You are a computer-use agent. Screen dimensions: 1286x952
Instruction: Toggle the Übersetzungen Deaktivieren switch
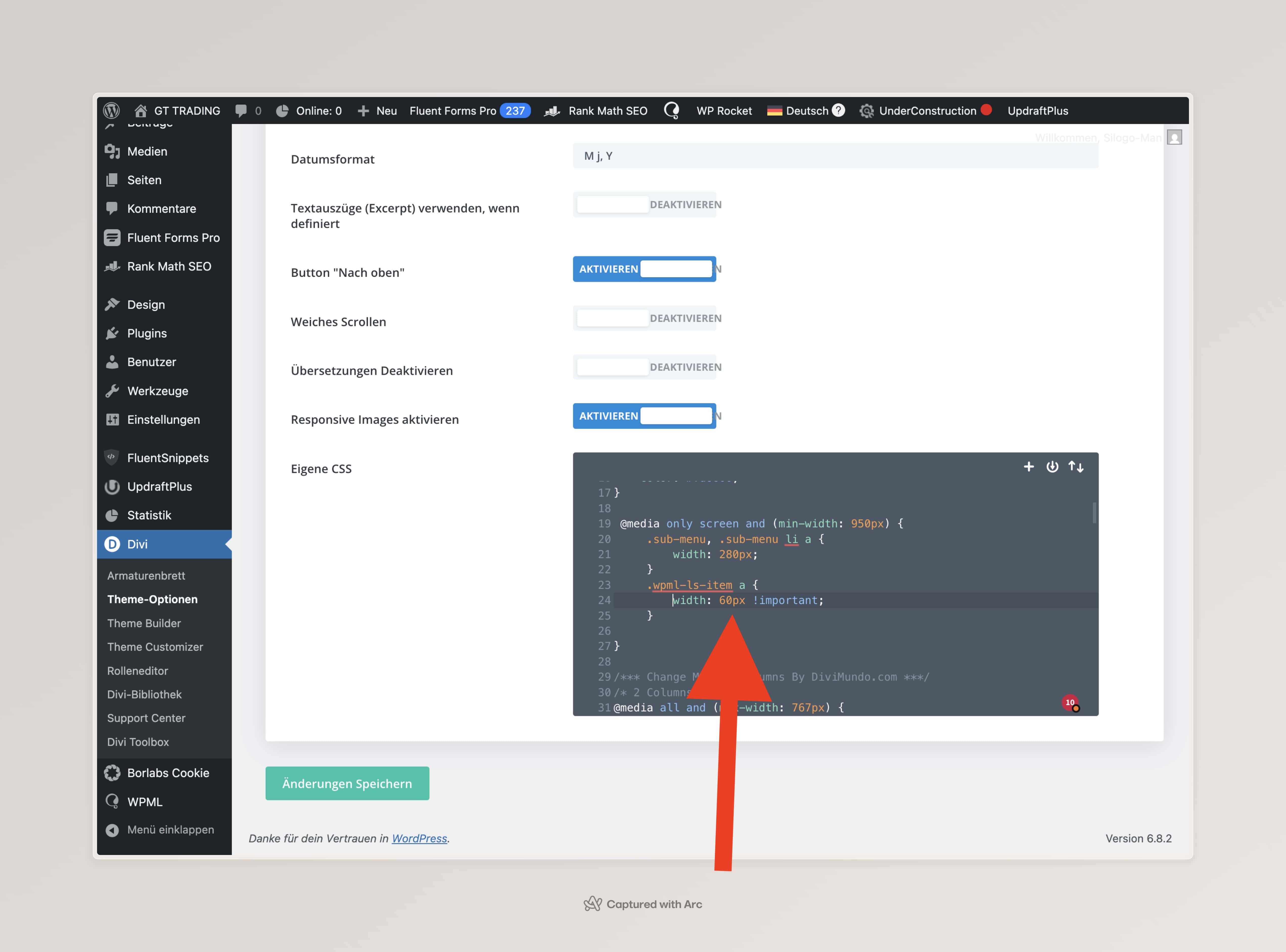tap(645, 367)
